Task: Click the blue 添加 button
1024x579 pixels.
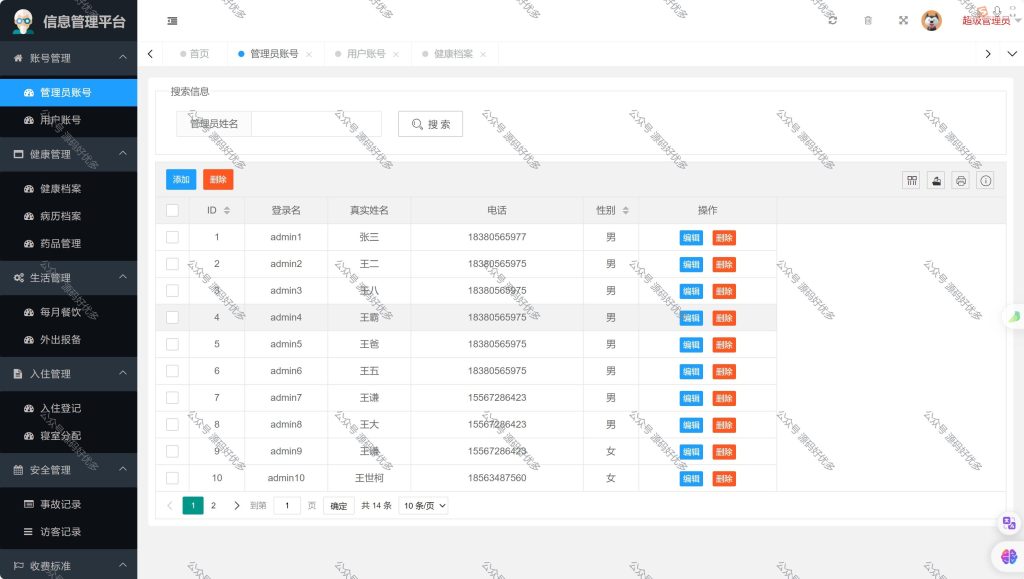Action: [181, 180]
